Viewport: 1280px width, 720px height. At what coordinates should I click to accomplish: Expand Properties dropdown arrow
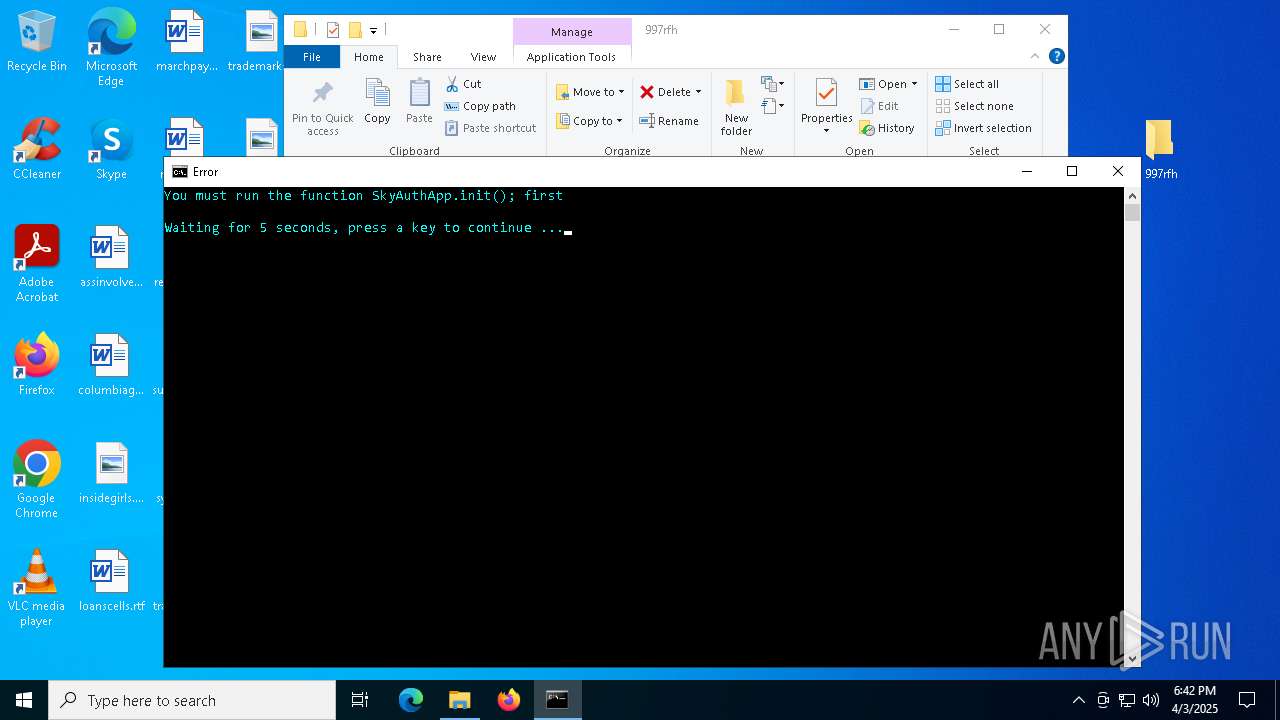click(826, 131)
